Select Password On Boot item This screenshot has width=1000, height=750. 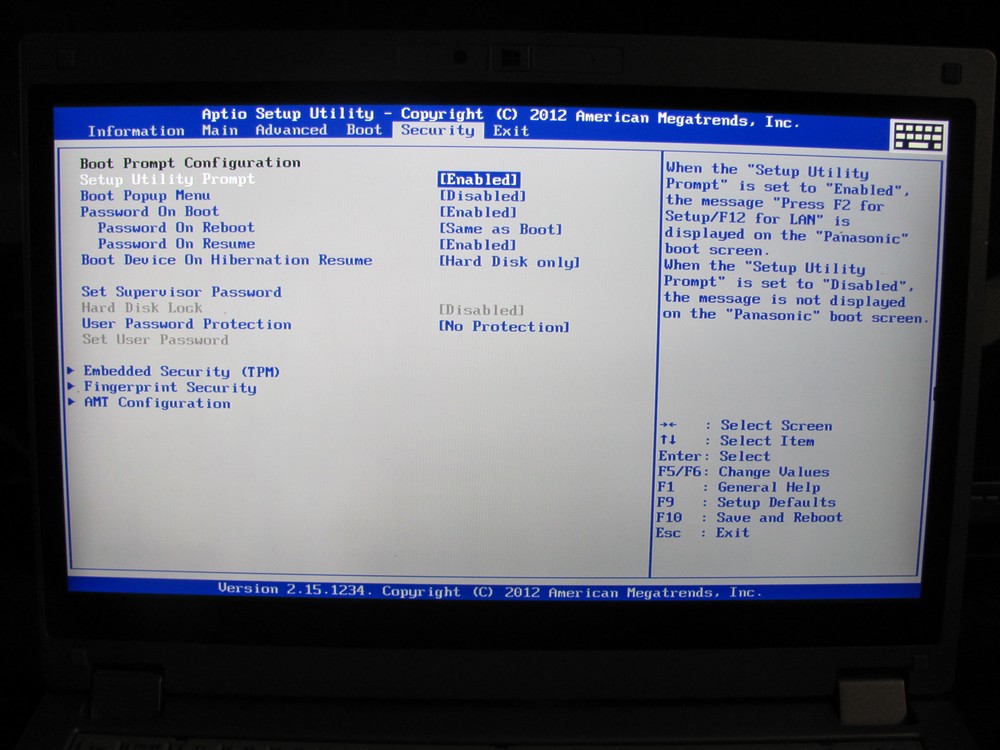click(149, 211)
